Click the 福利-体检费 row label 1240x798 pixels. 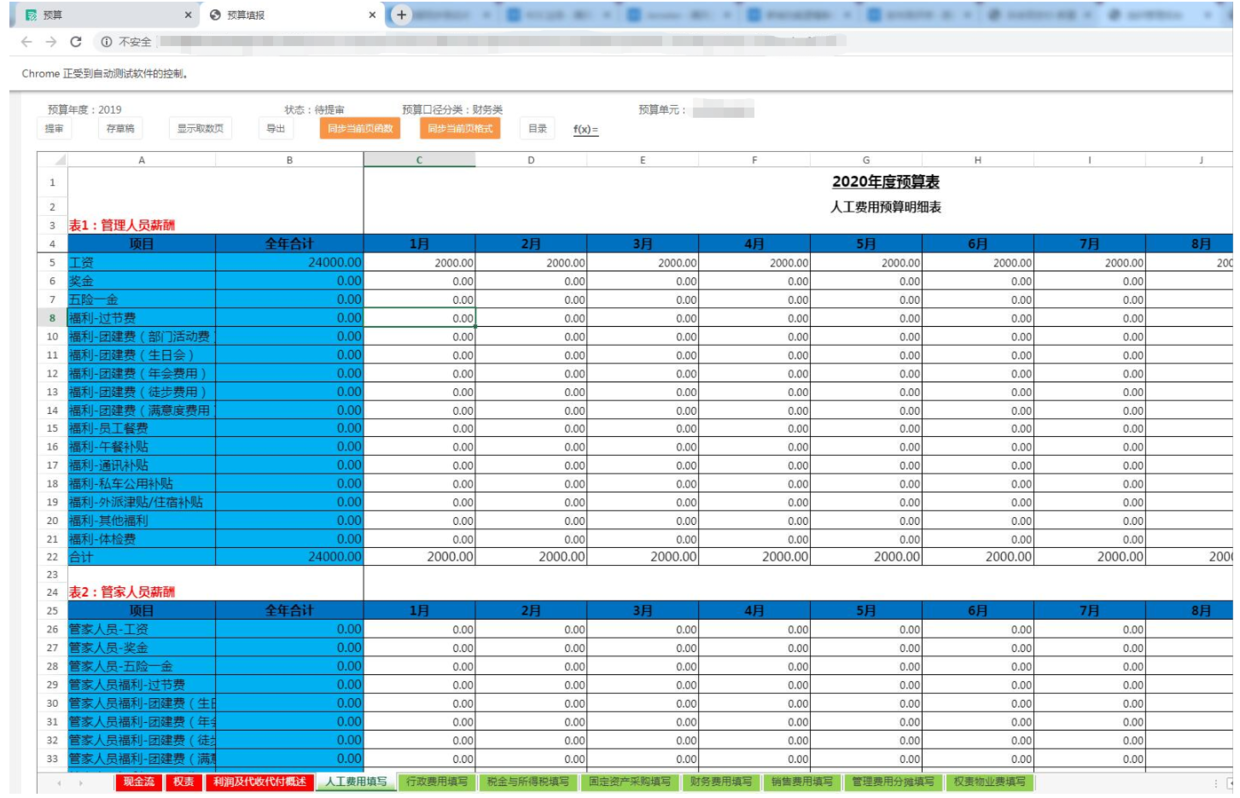142,539
